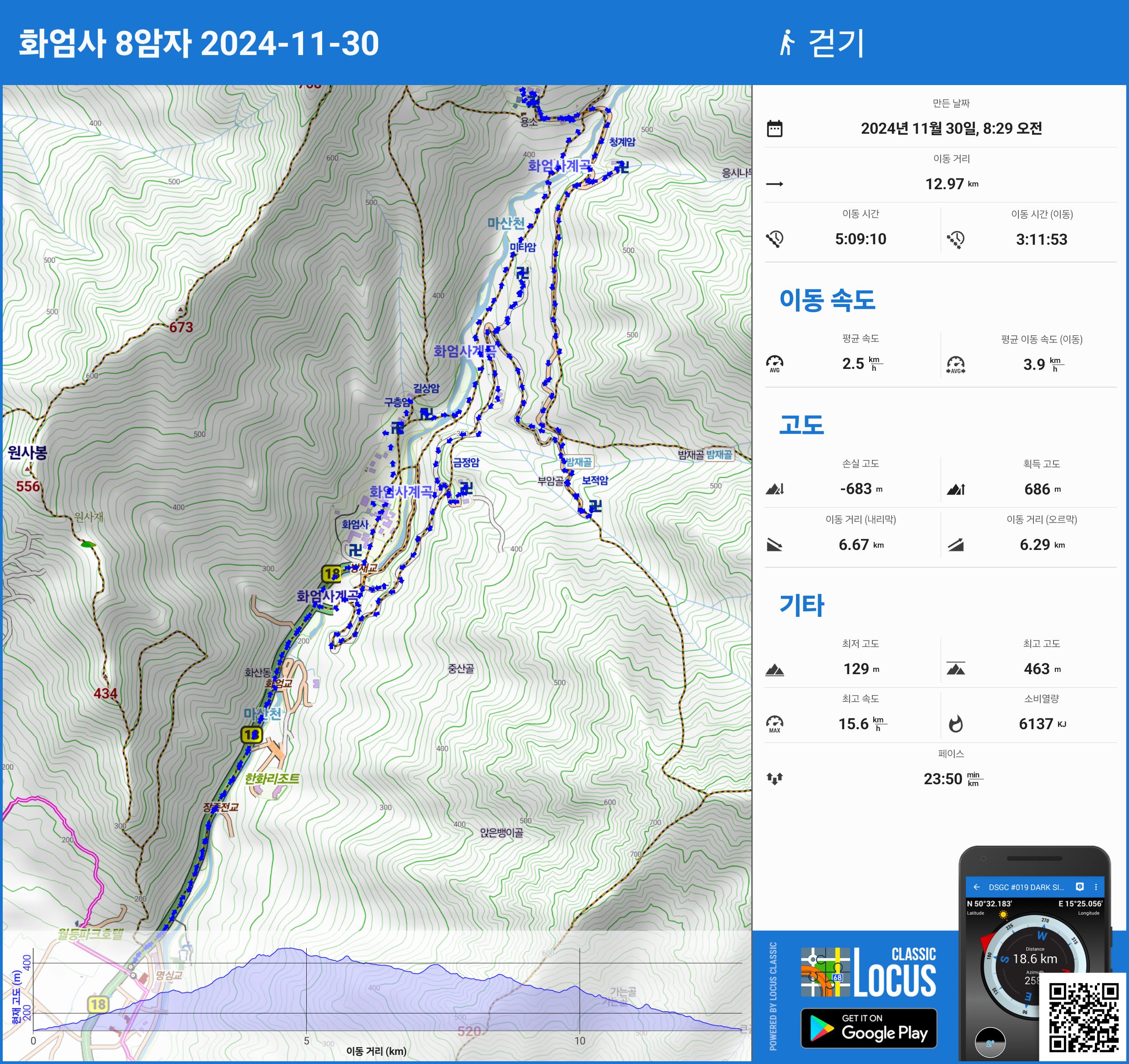
Task: Click the 길상암 hermitage label
Action: pyautogui.click(x=426, y=388)
